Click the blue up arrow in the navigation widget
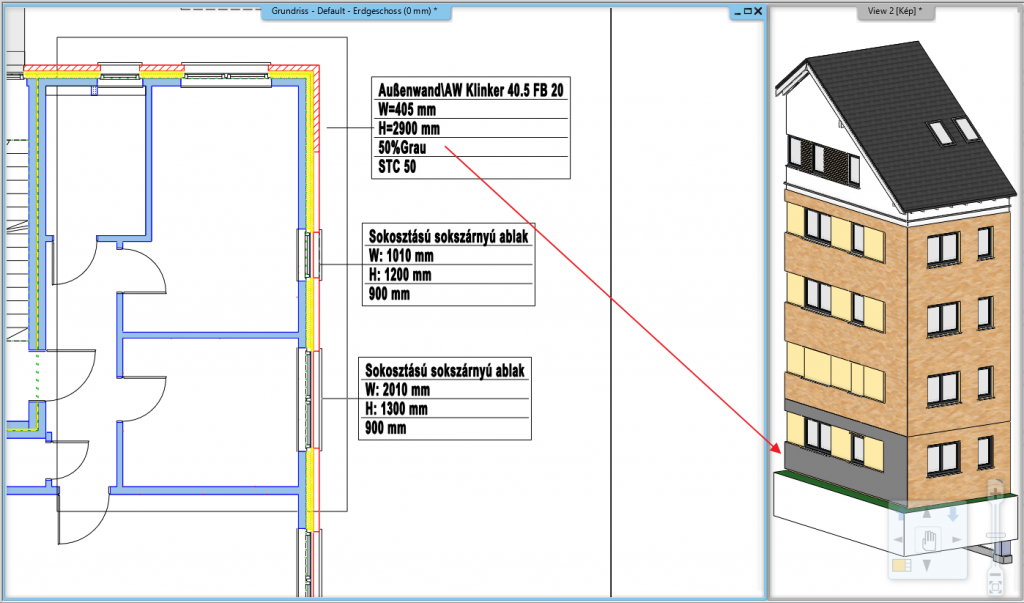 pos(902,514)
